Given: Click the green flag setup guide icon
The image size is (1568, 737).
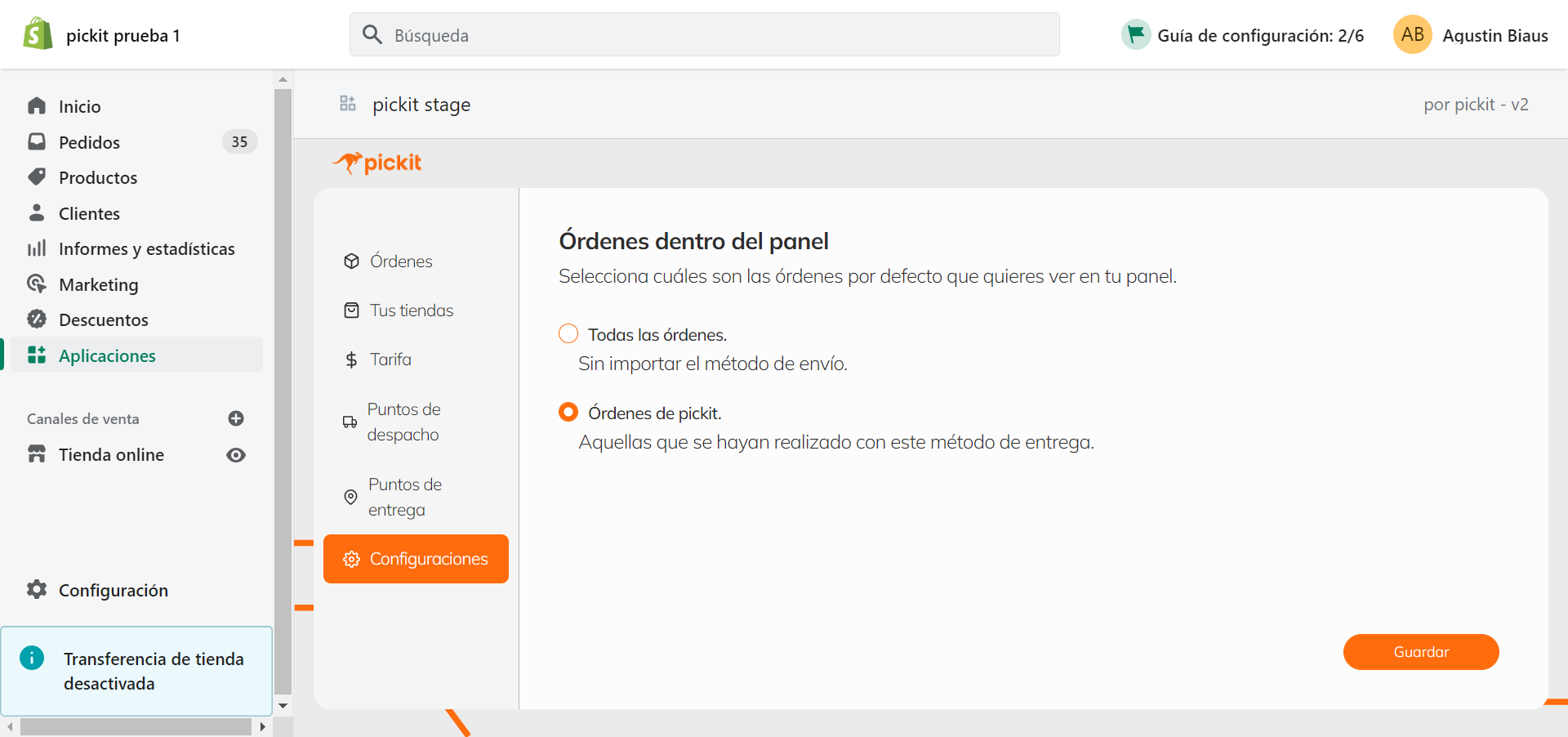Looking at the screenshot, I should tap(1135, 34).
